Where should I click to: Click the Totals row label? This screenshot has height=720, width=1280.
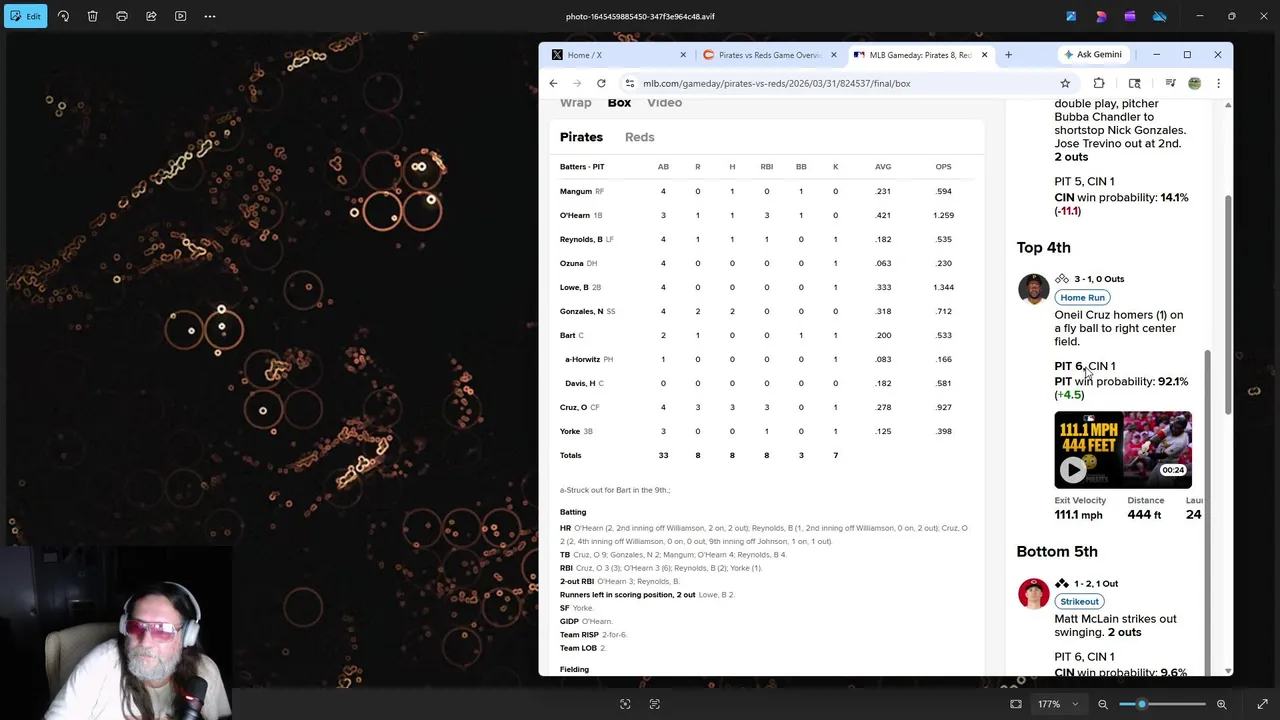(x=570, y=455)
